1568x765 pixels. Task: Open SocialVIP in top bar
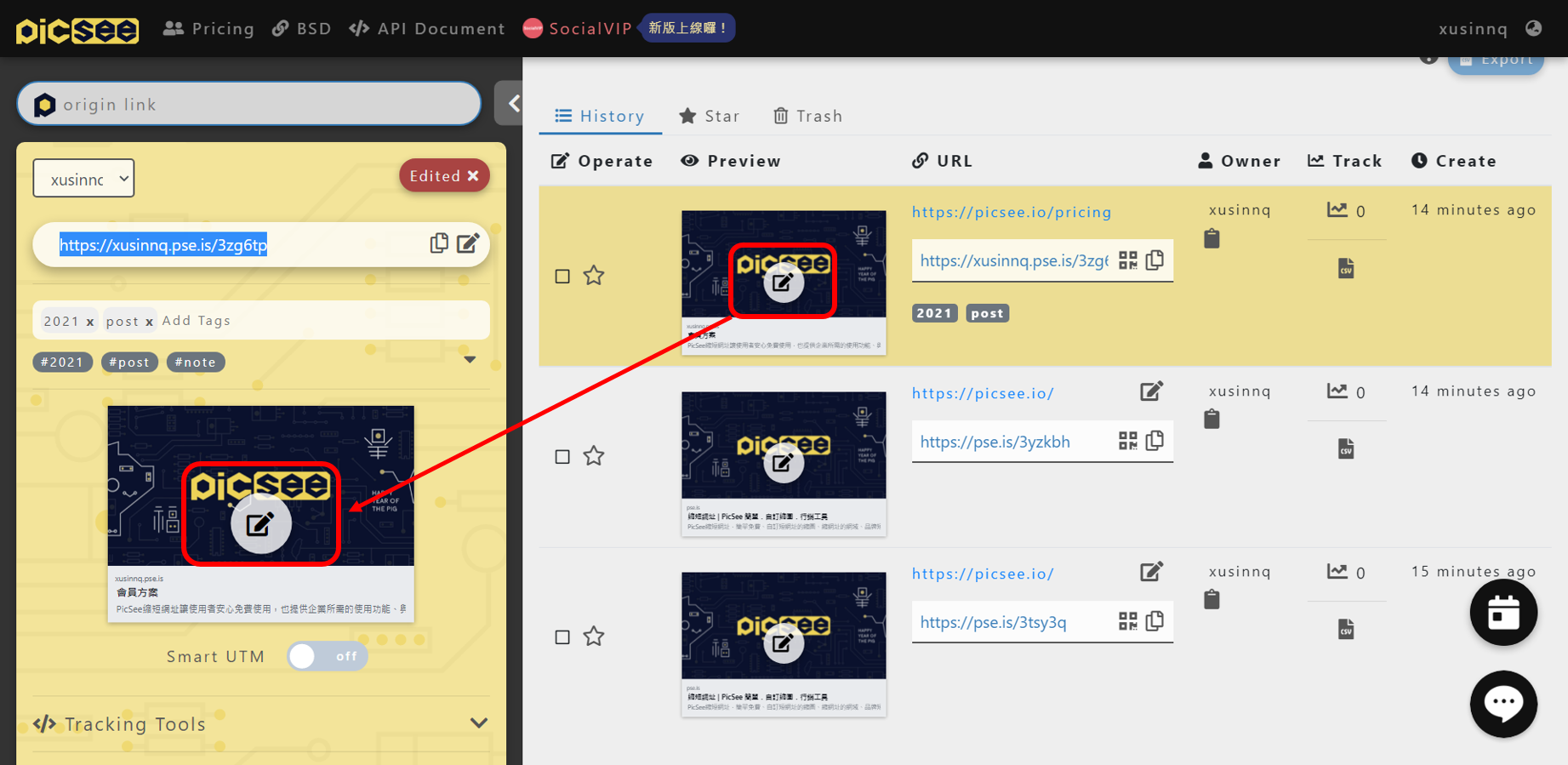[578, 29]
